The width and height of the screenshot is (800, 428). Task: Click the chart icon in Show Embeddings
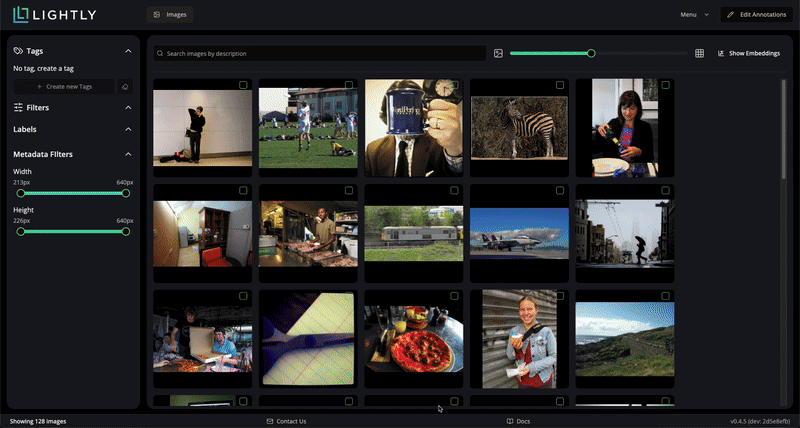[x=721, y=54]
